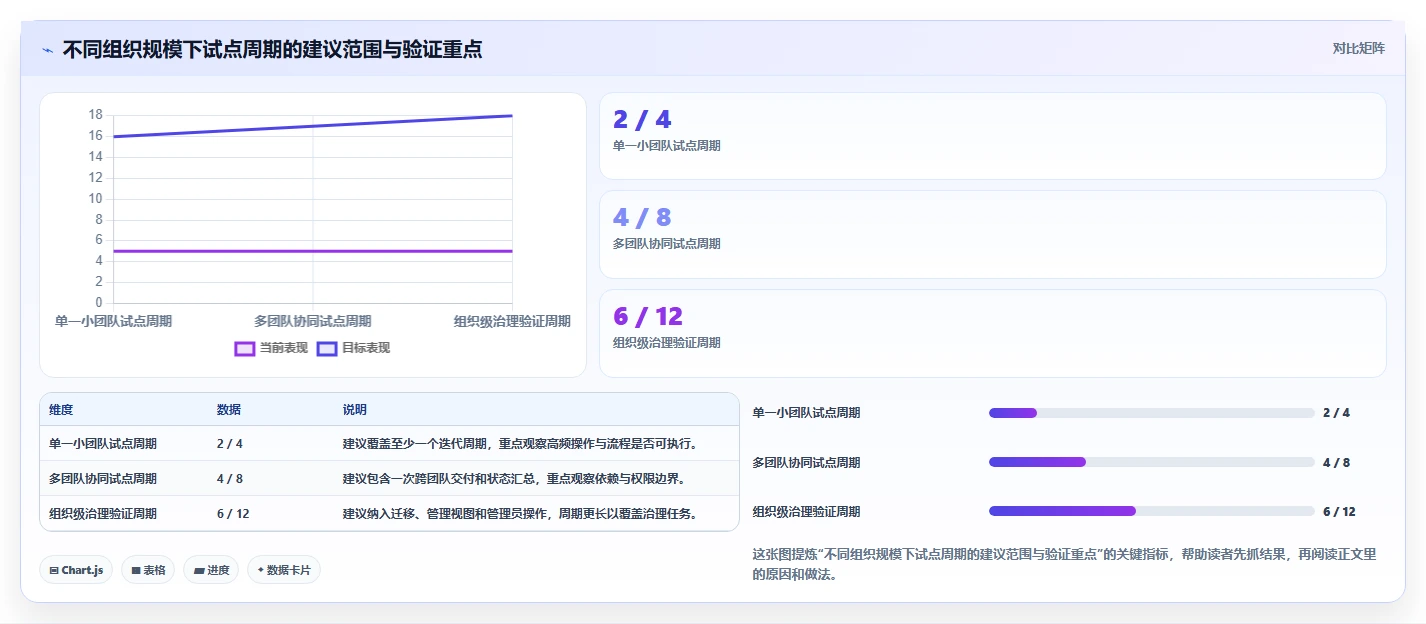Image resolution: width=1426 pixels, height=624 pixels.
Task: Click the 单一小团队试点周期 x-axis label on the chart
Action: [x=113, y=321]
